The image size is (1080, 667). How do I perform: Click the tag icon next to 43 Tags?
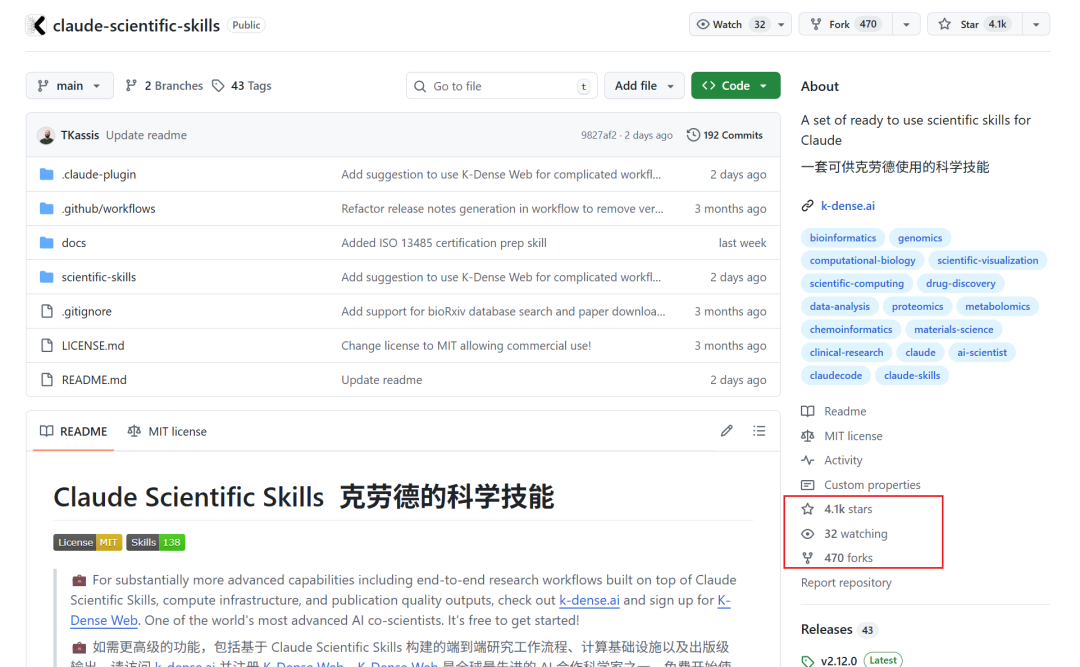pyautogui.click(x=218, y=85)
